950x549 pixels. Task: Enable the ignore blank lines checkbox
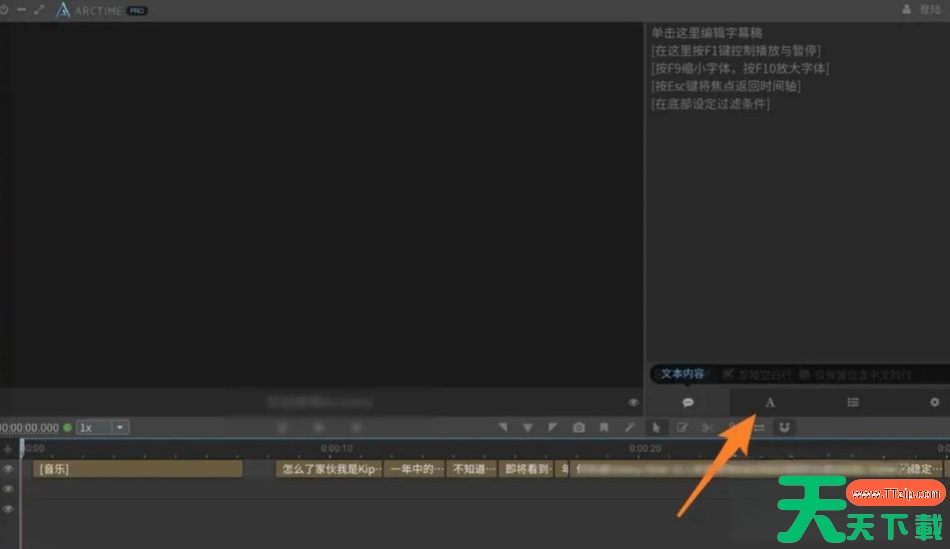pyautogui.click(x=728, y=375)
